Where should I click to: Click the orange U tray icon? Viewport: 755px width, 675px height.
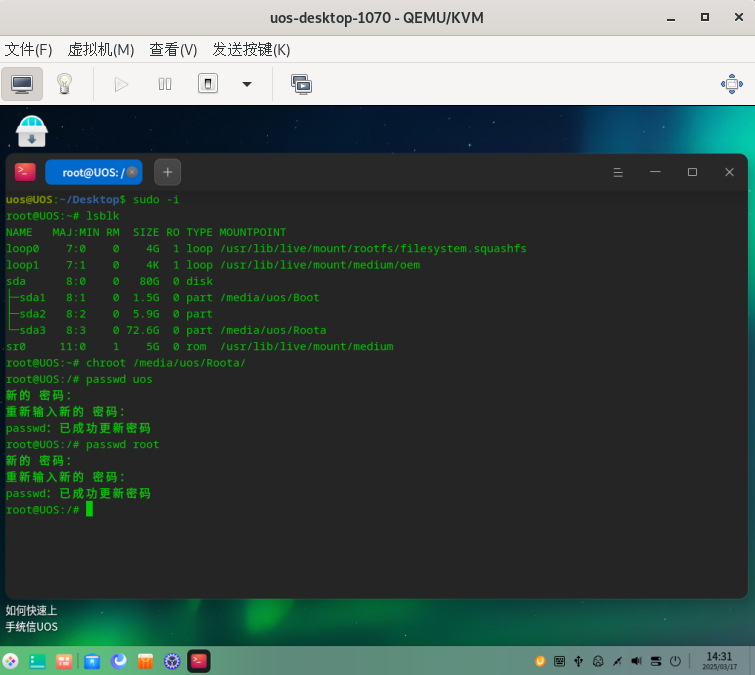[x=540, y=662]
